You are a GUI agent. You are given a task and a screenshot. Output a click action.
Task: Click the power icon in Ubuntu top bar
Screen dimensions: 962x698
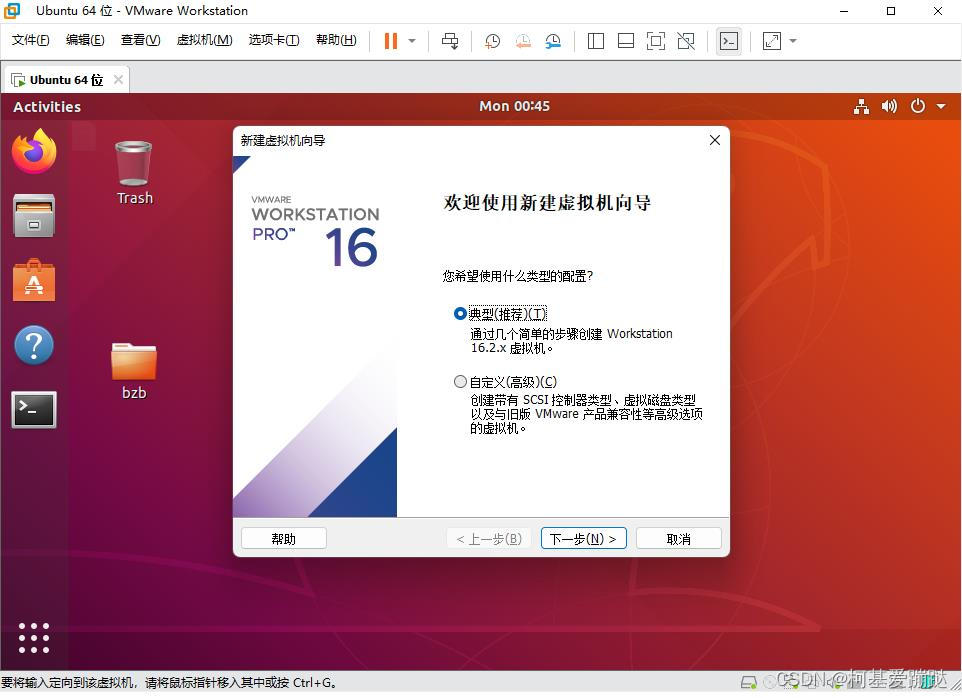[918, 106]
